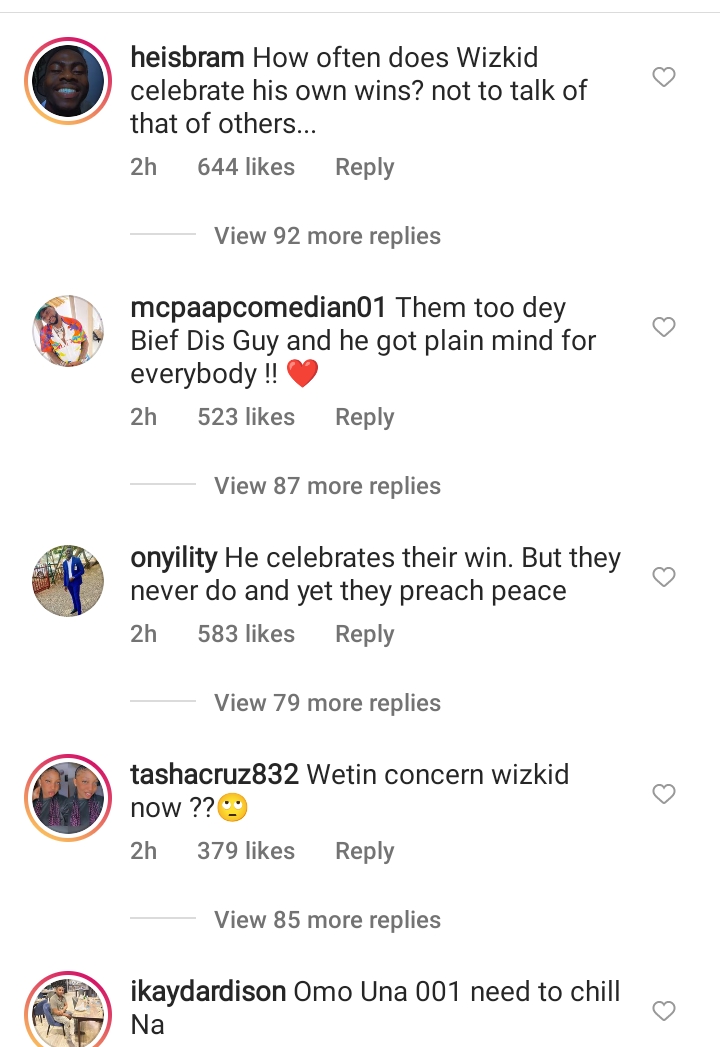Open mcpaapcomedian01's profile picture
720x1047 pixels.
(68, 331)
